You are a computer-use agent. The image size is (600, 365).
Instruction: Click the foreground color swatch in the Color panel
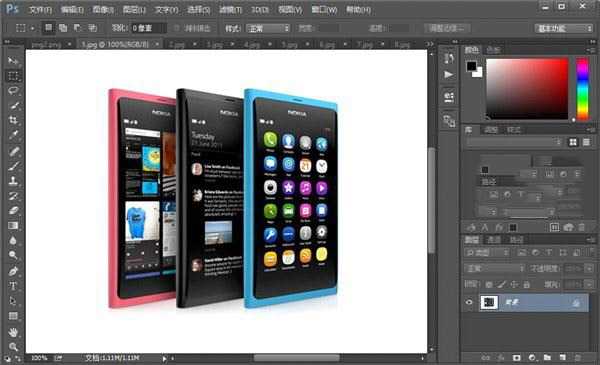(x=471, y=66)
